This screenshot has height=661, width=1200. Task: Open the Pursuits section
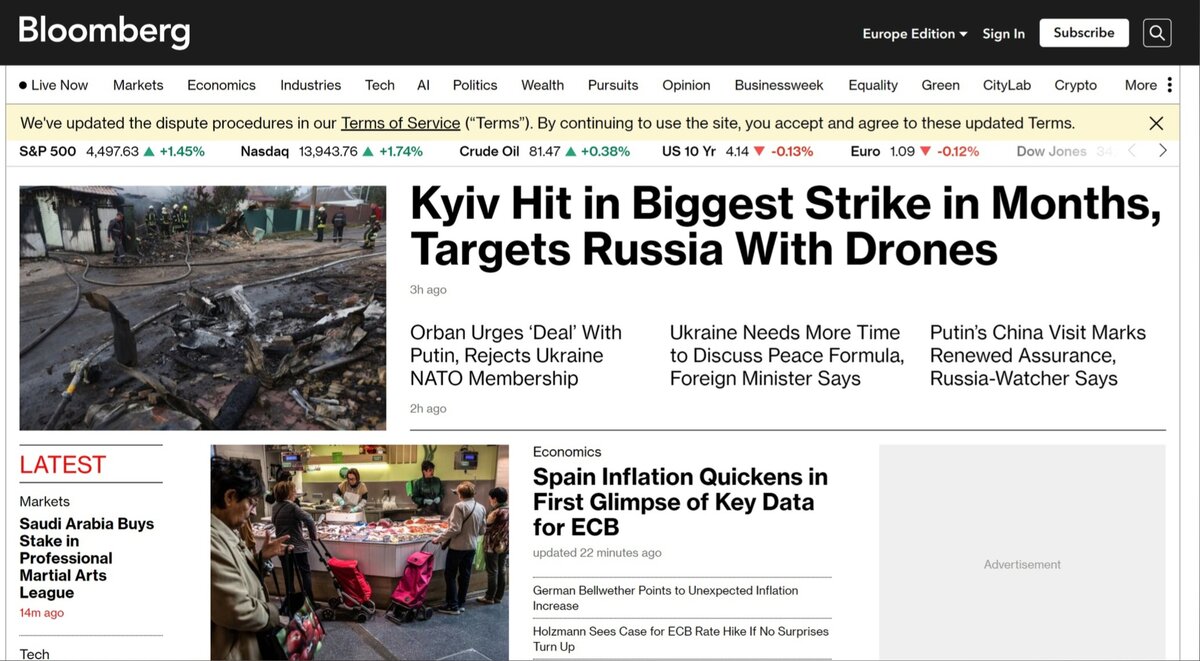click(613, 85)
